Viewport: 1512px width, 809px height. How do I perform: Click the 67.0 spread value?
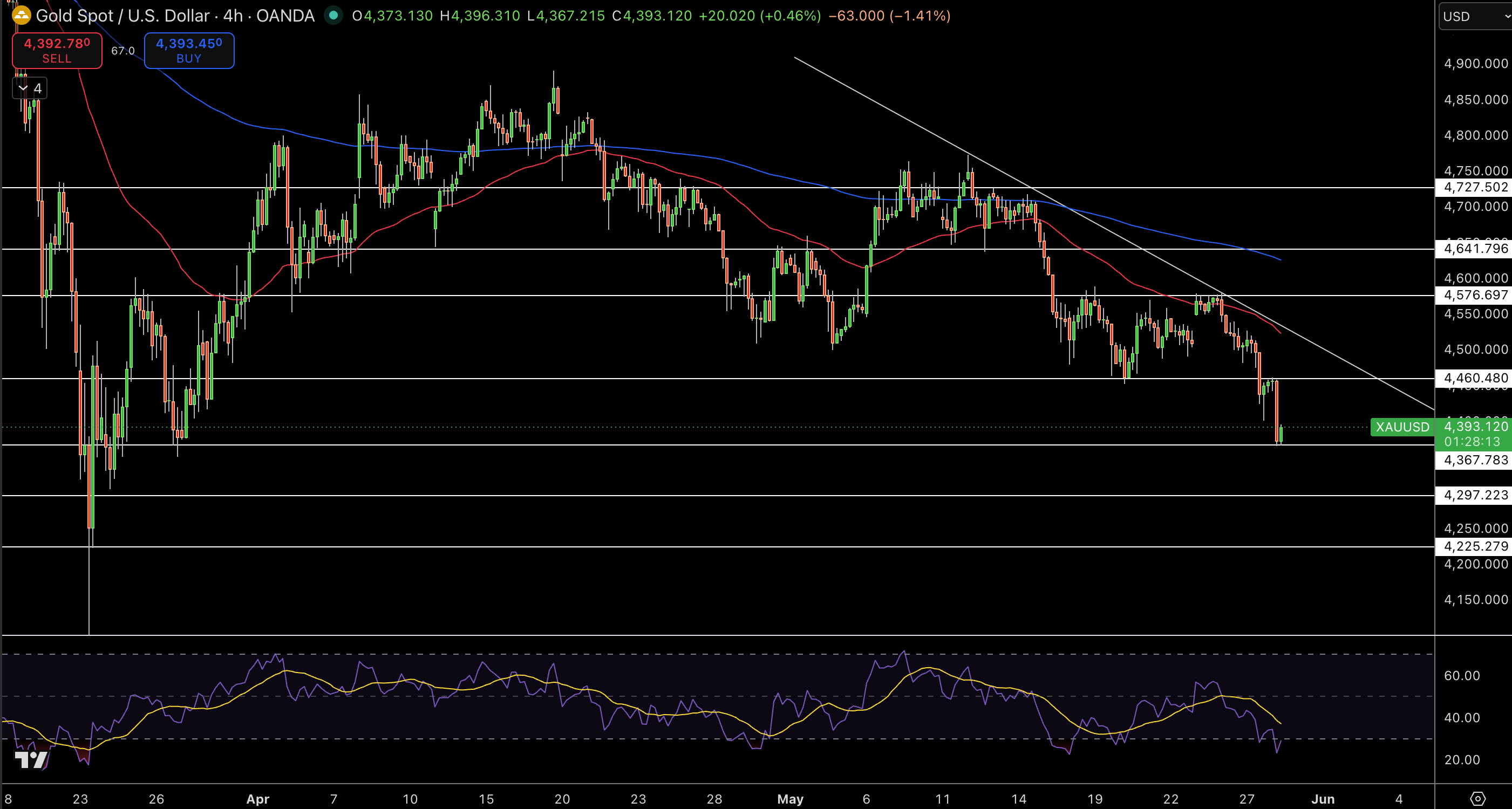tap(122, 51)
